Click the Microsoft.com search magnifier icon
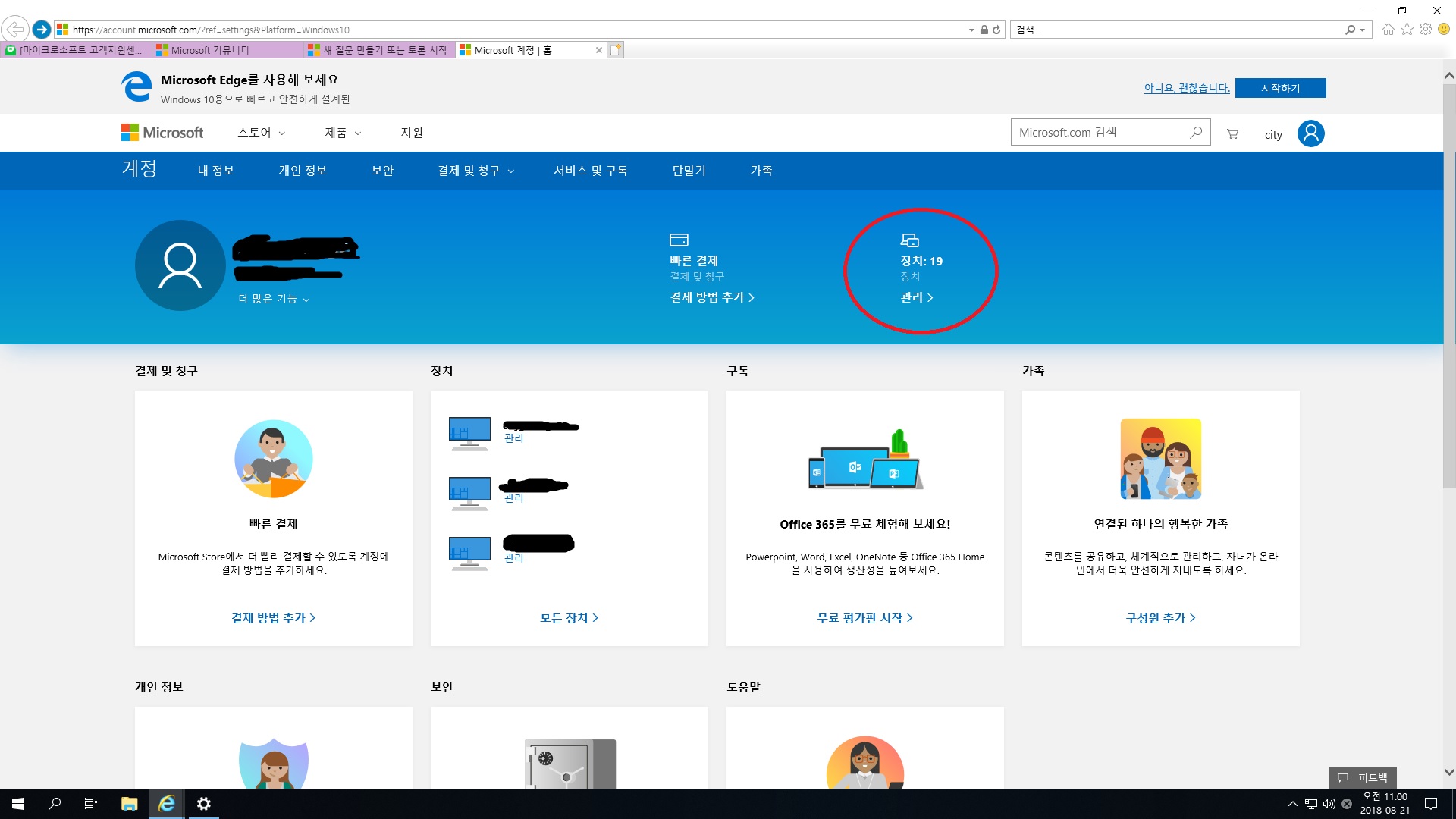Viewport: 1456px width, 819px height. click(x=1196, y=133)
